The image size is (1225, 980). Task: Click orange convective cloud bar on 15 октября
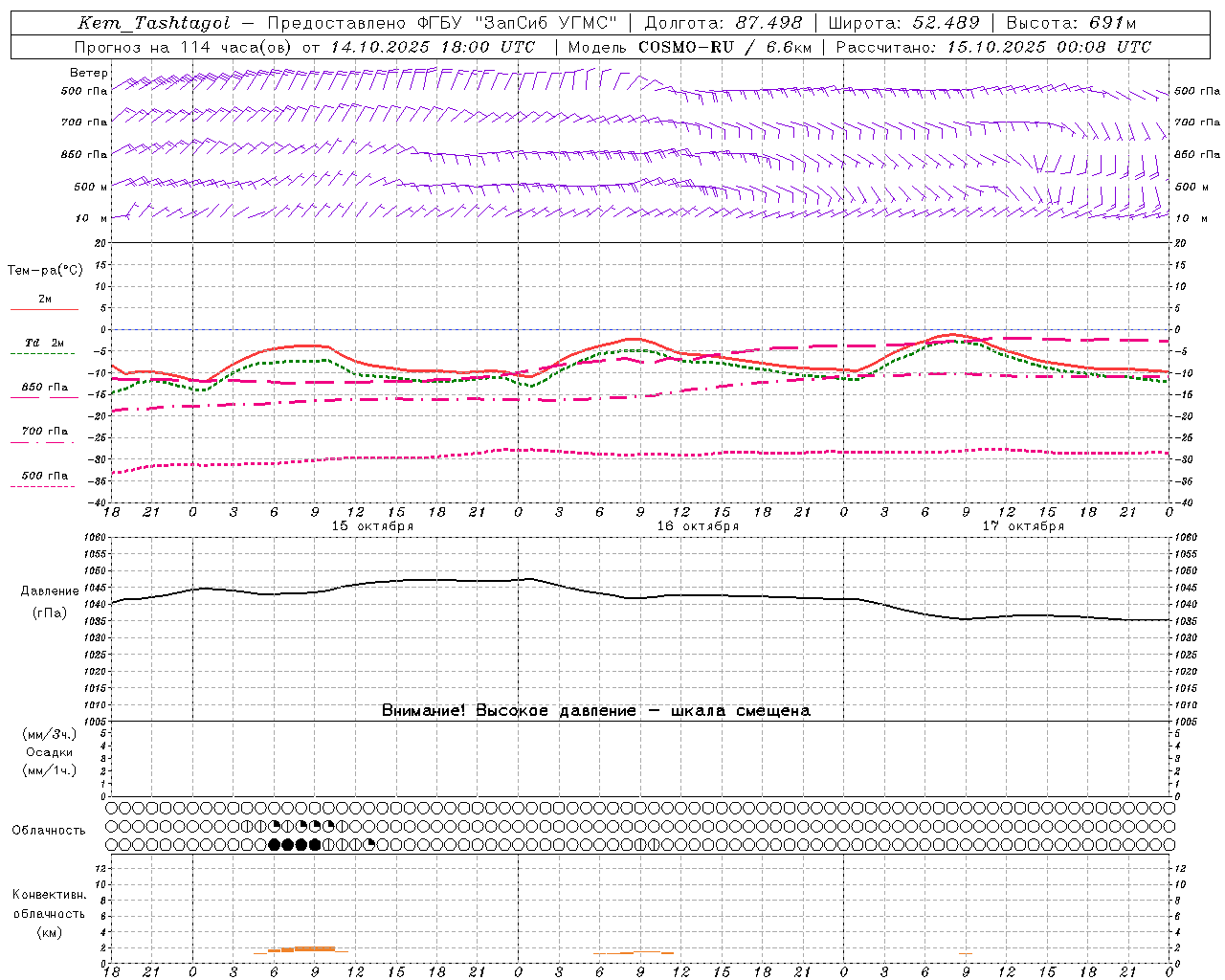(x=301, y=949)
